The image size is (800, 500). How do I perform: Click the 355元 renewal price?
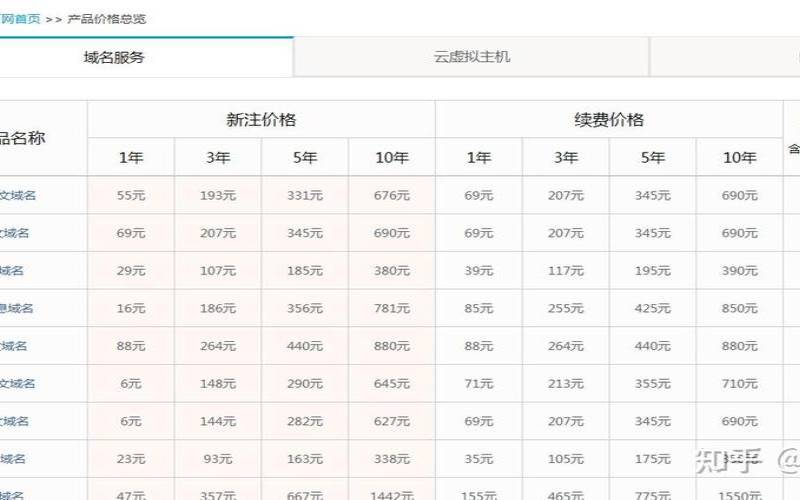pos(653,384)
